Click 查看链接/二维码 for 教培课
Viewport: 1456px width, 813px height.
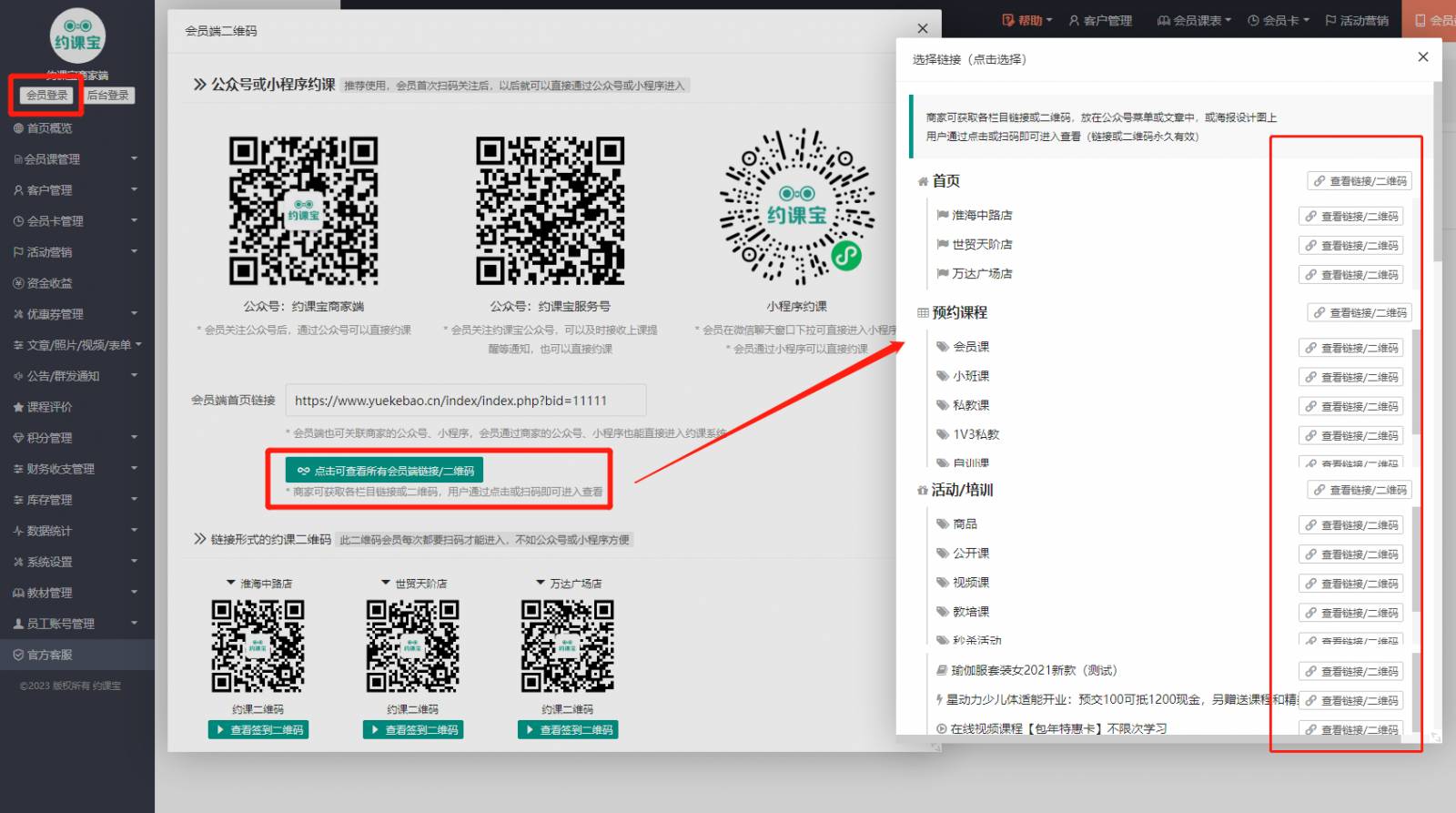(1350, 613)
